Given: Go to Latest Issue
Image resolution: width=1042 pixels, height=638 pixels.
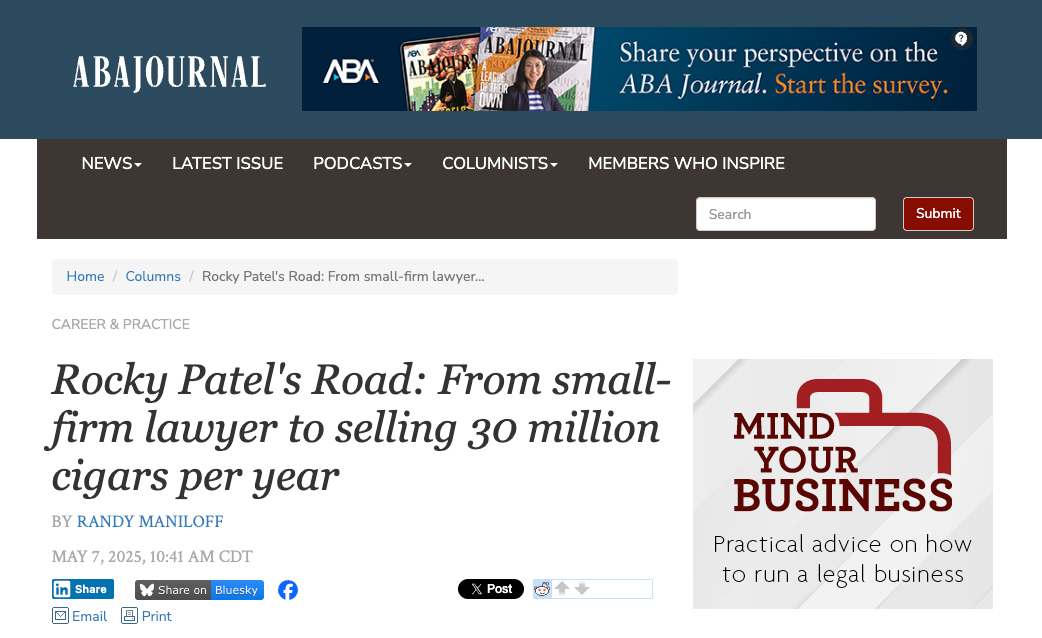Looking at the screenshot, I should pyautogui.click(x=227, y=163).
